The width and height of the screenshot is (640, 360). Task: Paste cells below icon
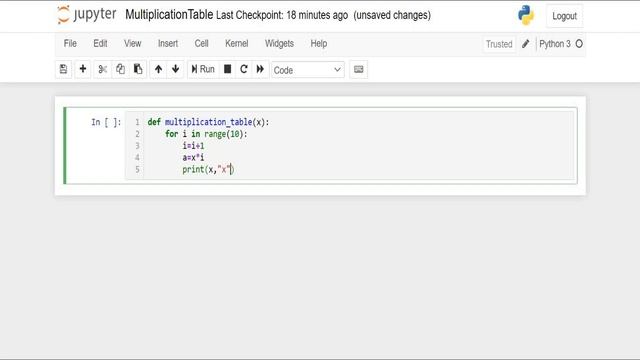138,69
